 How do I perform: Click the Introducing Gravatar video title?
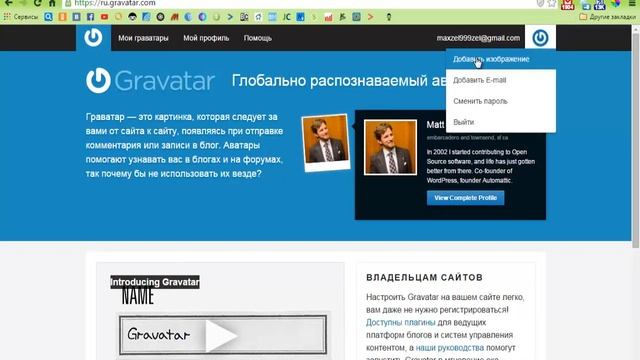click(155, 282)
